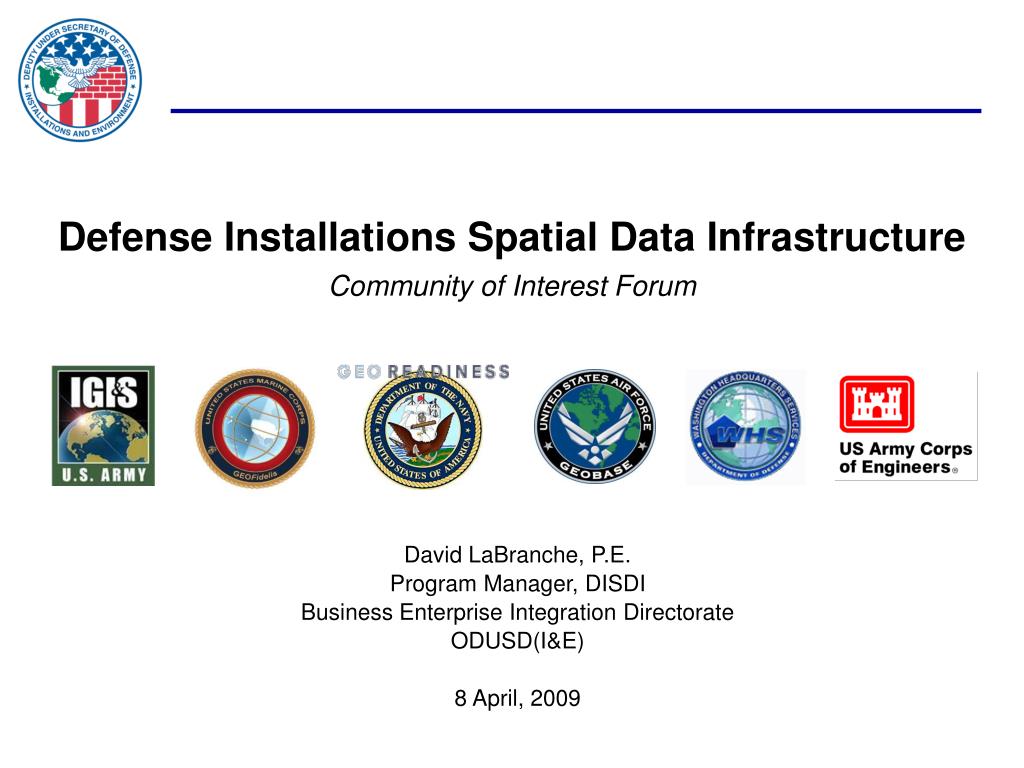The height and width of the screenshot is (768, 1024).
Task: Click the subtitle Community of Interest Forum
Action: click(513, 286)
